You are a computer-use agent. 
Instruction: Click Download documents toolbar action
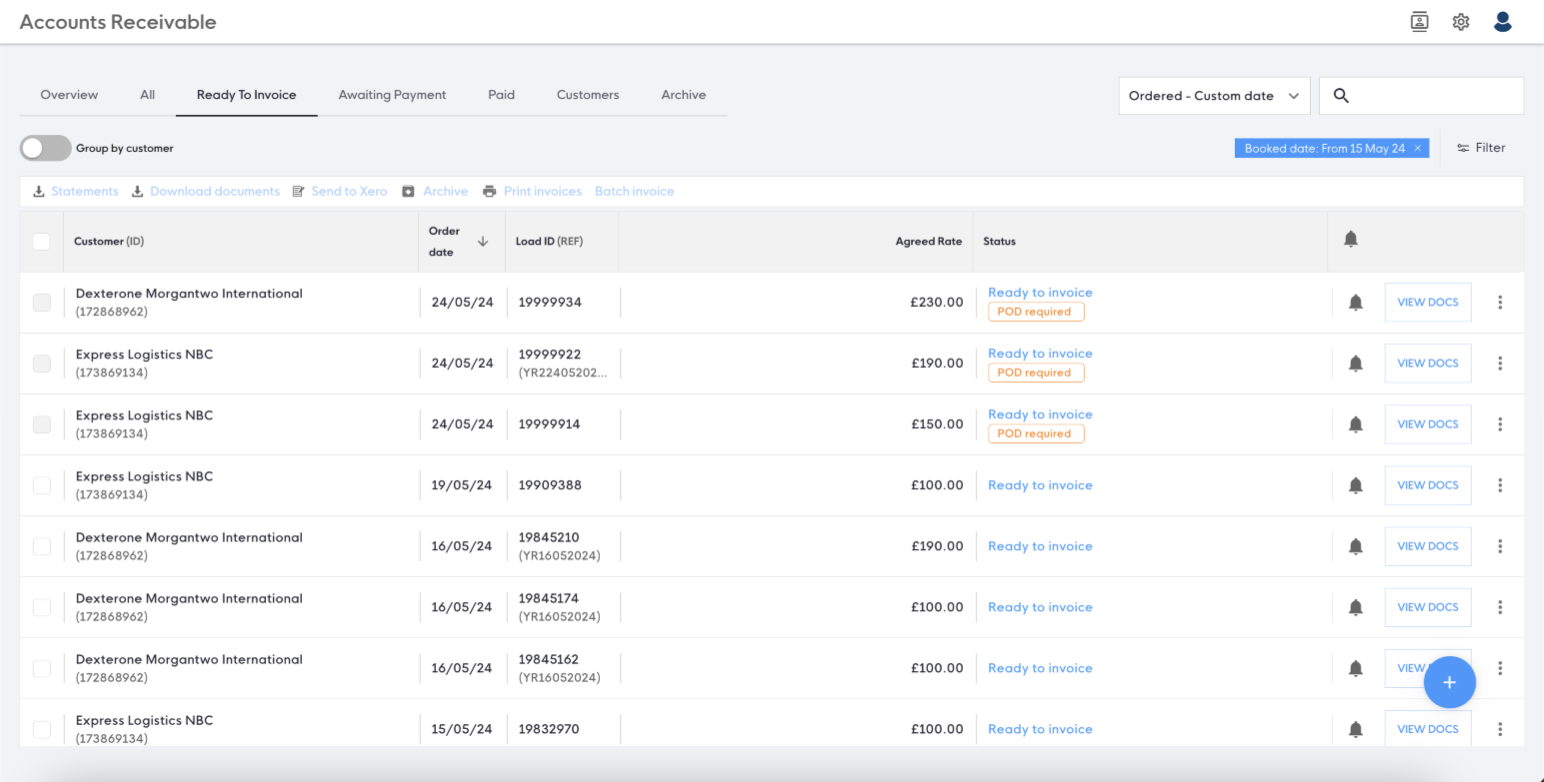point(206,191)
